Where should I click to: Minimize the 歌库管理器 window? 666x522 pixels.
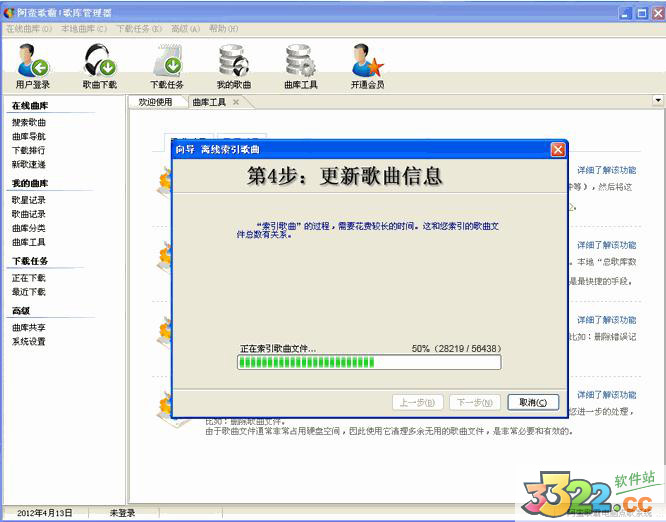pos(624,13)
